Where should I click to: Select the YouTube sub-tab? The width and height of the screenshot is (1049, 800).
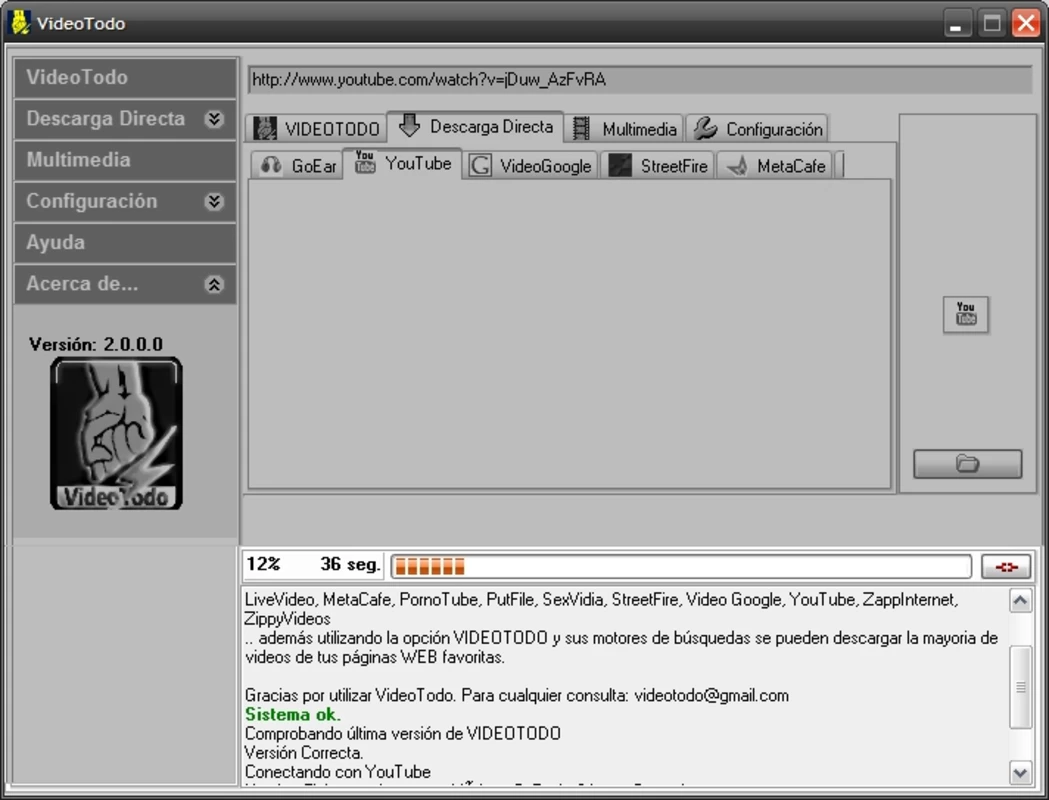coord(403,163)
